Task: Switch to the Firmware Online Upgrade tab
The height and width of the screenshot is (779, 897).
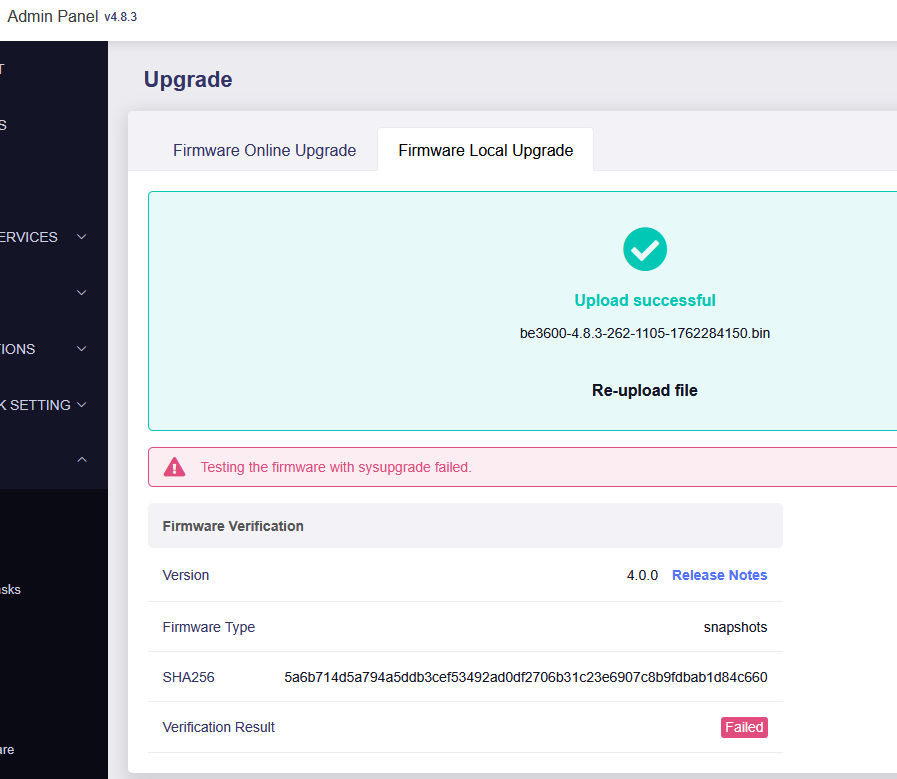Action: pos(264,150)
